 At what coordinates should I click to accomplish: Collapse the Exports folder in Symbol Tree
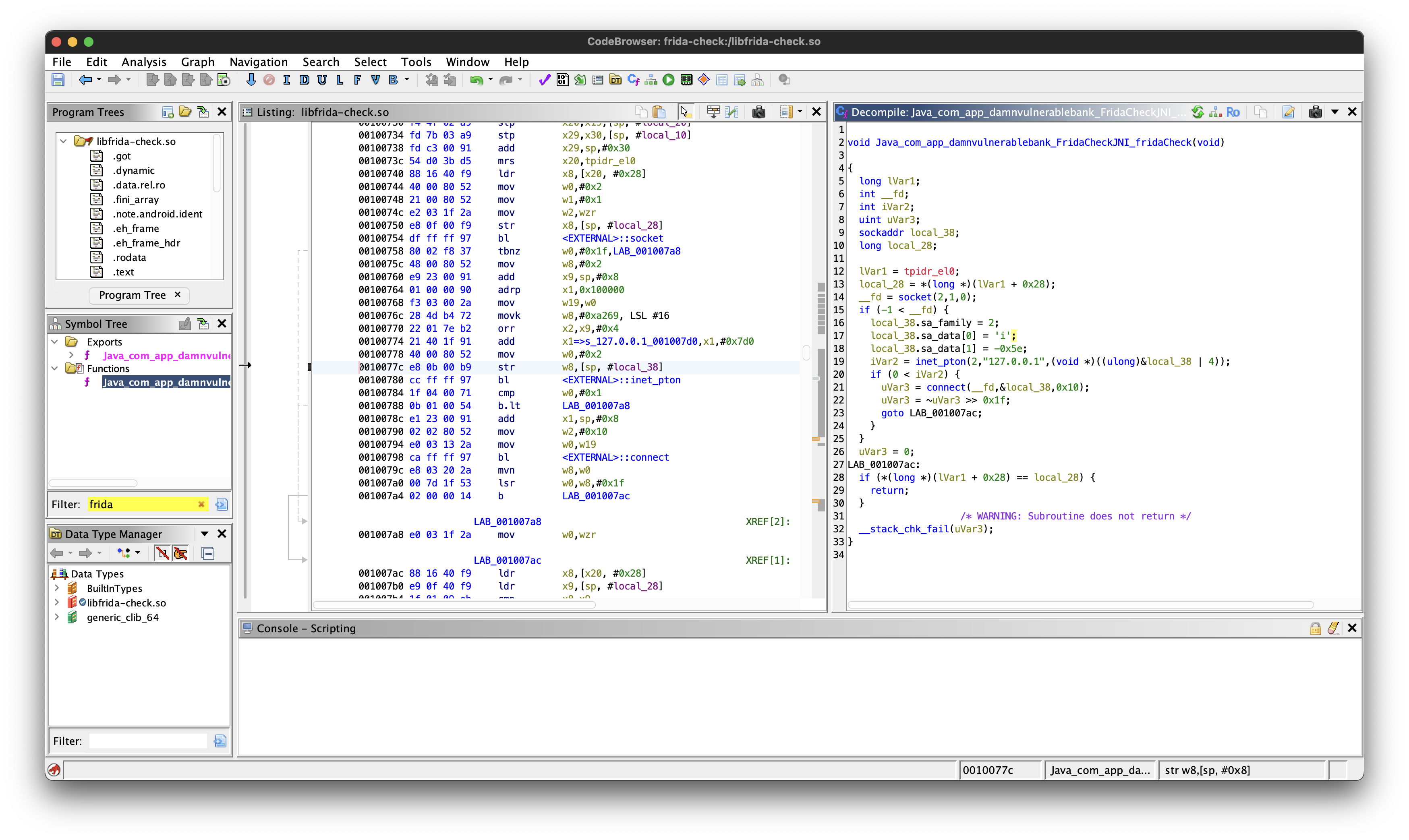pyautogui.click(x=55, y=341)
